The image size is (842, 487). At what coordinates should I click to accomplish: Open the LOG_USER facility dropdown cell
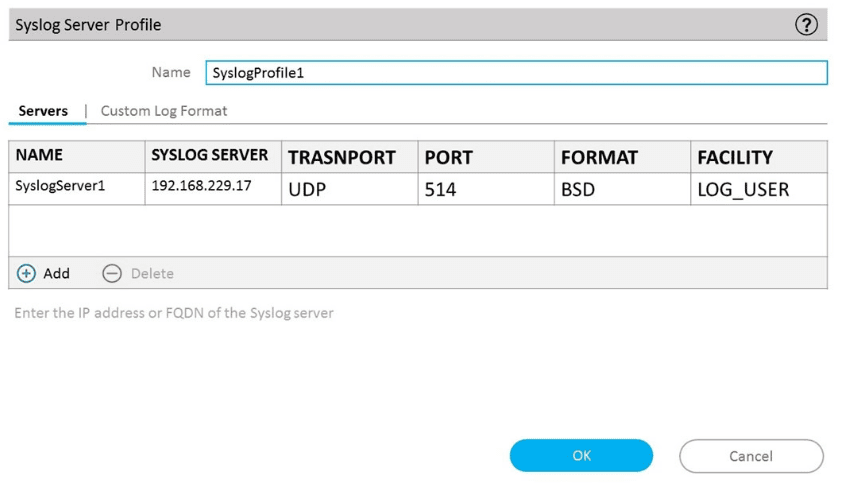point(758,188)
